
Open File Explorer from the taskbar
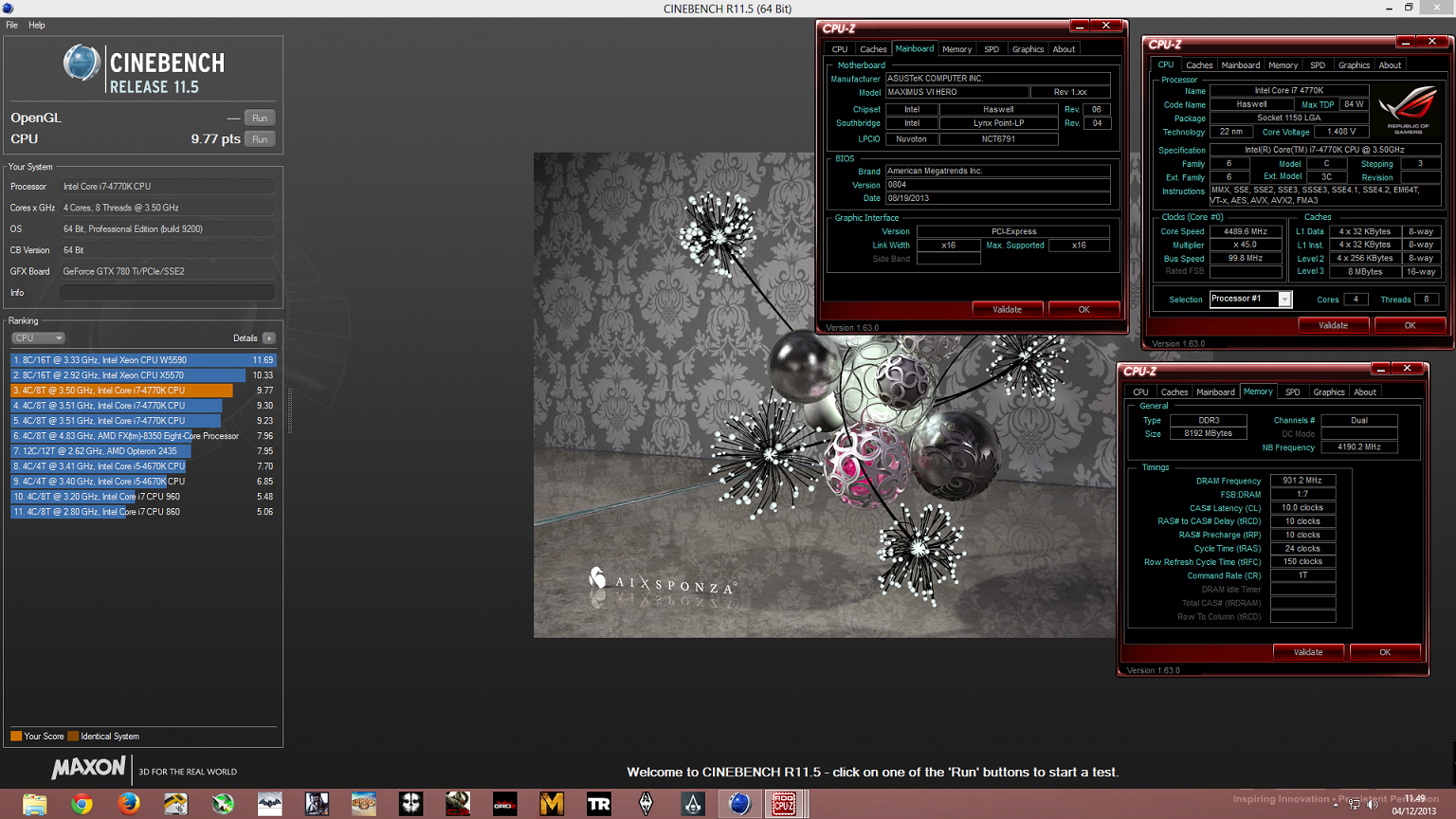tap(35, 804)
